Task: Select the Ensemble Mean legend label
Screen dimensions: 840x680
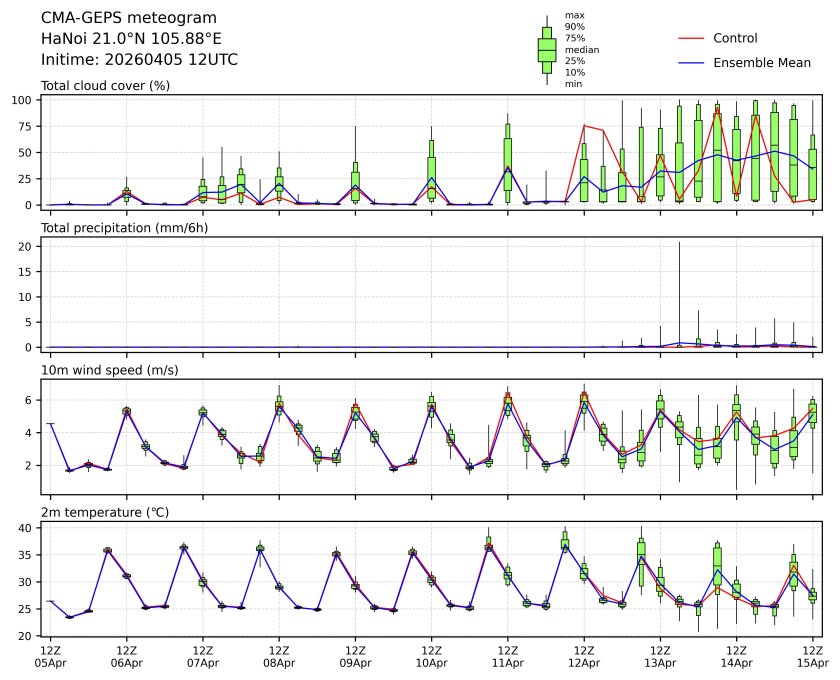Action: tap(761, 63)
